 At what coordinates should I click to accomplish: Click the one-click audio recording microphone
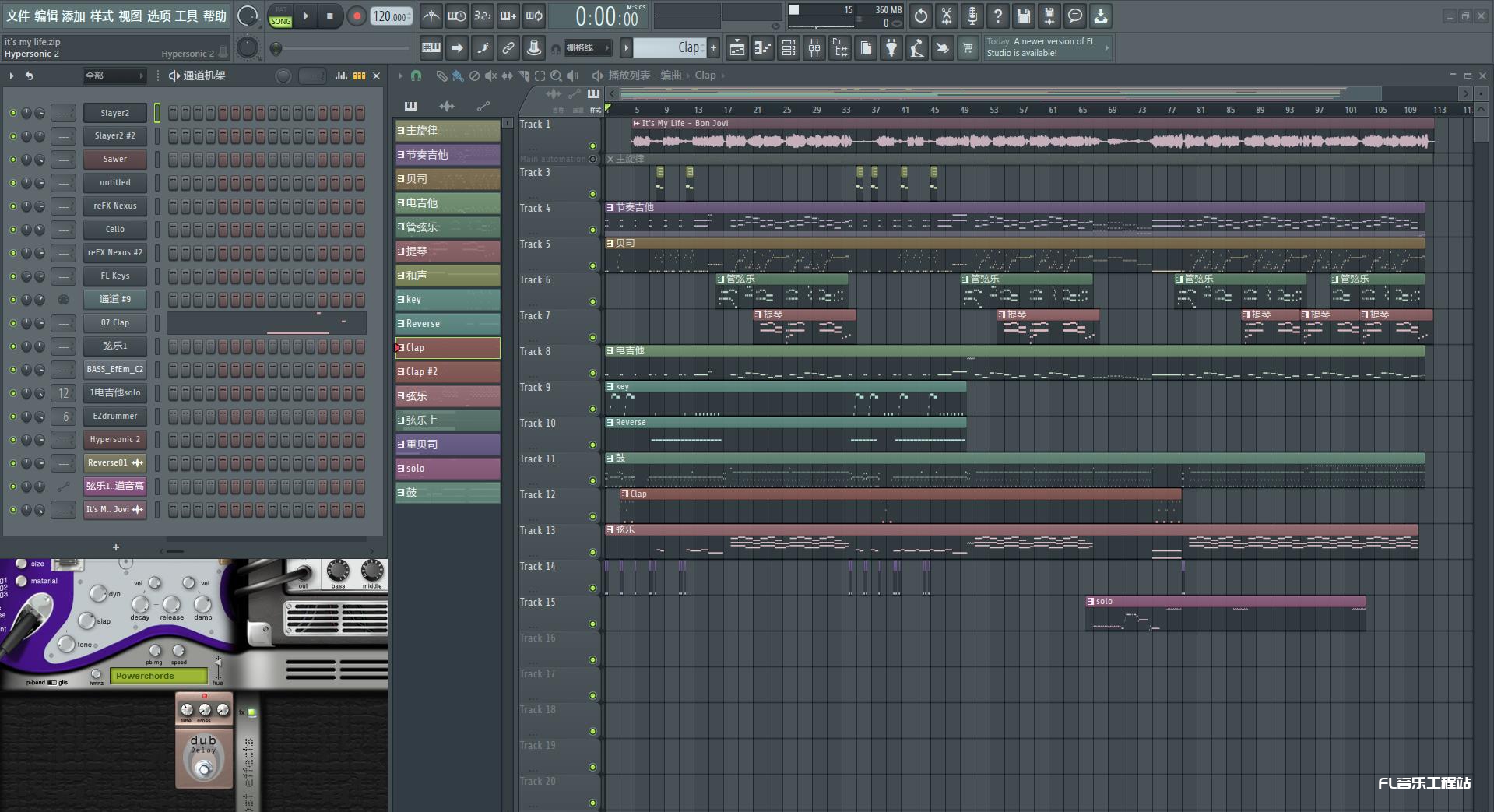972,16
